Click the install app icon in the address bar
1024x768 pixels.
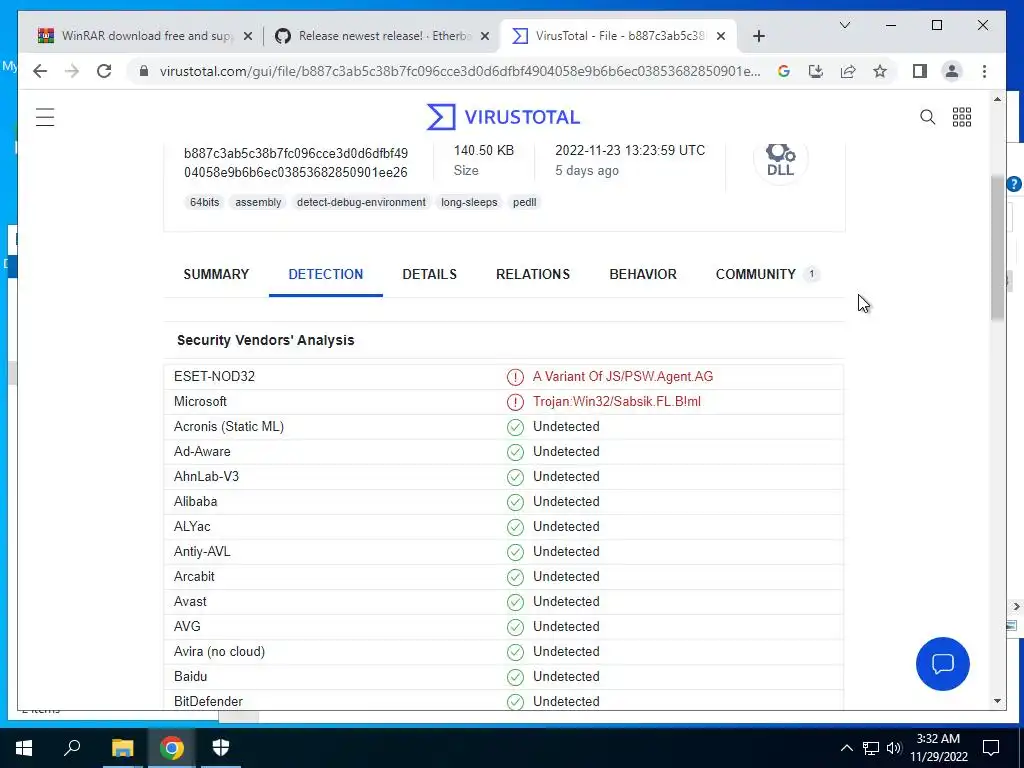point(816,71)
